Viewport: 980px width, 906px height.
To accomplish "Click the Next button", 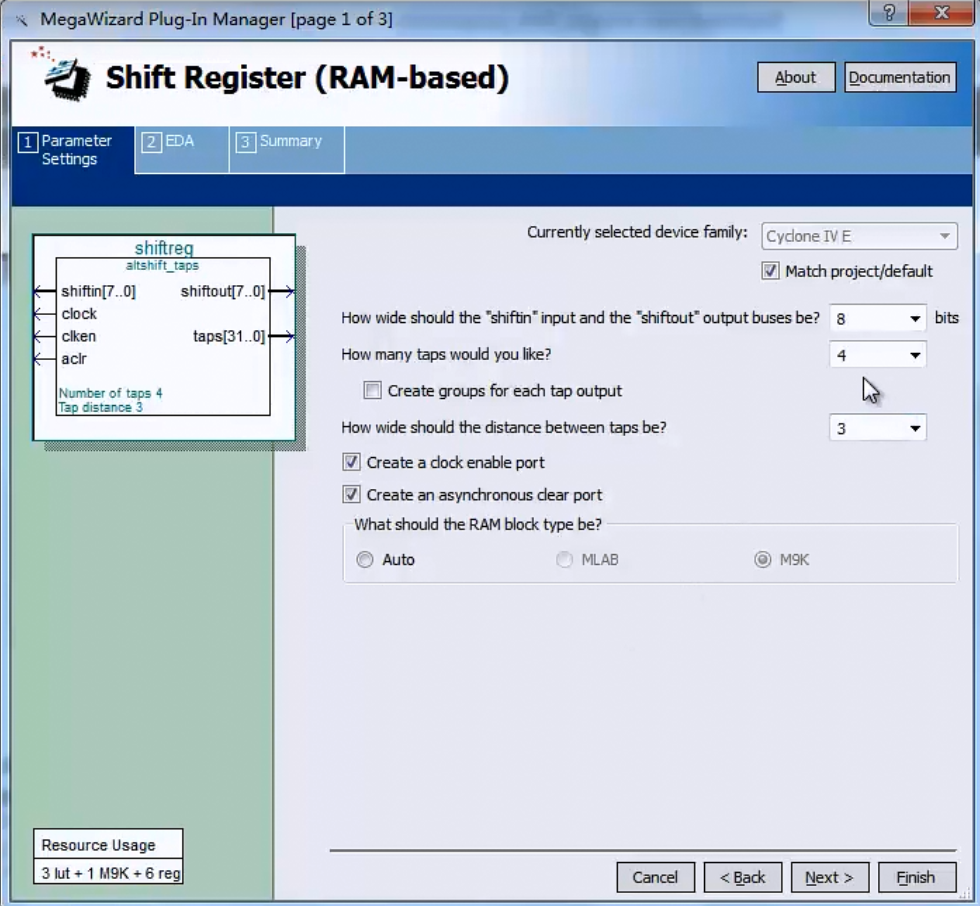I will [x=829, y=877].
